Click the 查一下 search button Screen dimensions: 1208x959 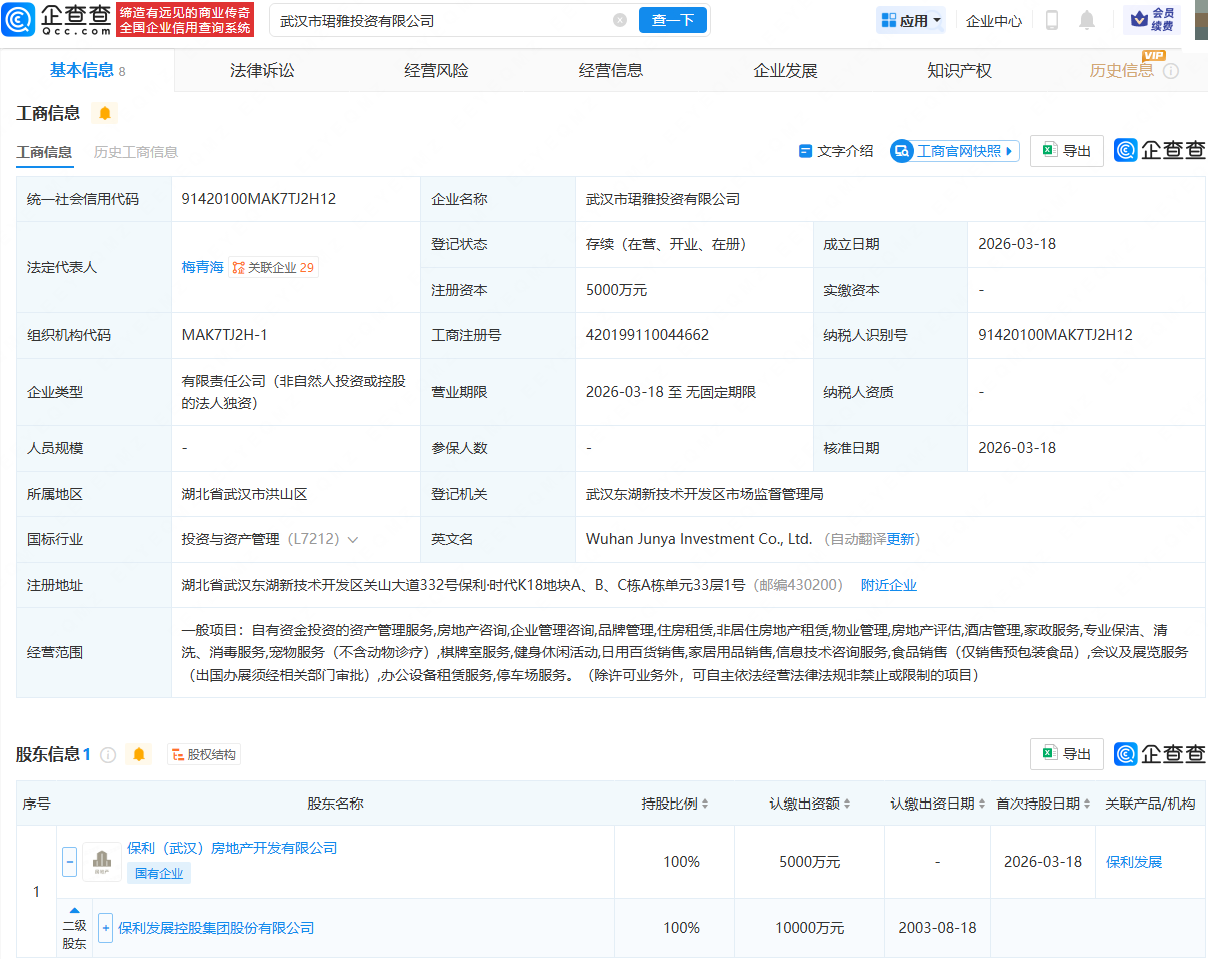(x=672, y=20)
